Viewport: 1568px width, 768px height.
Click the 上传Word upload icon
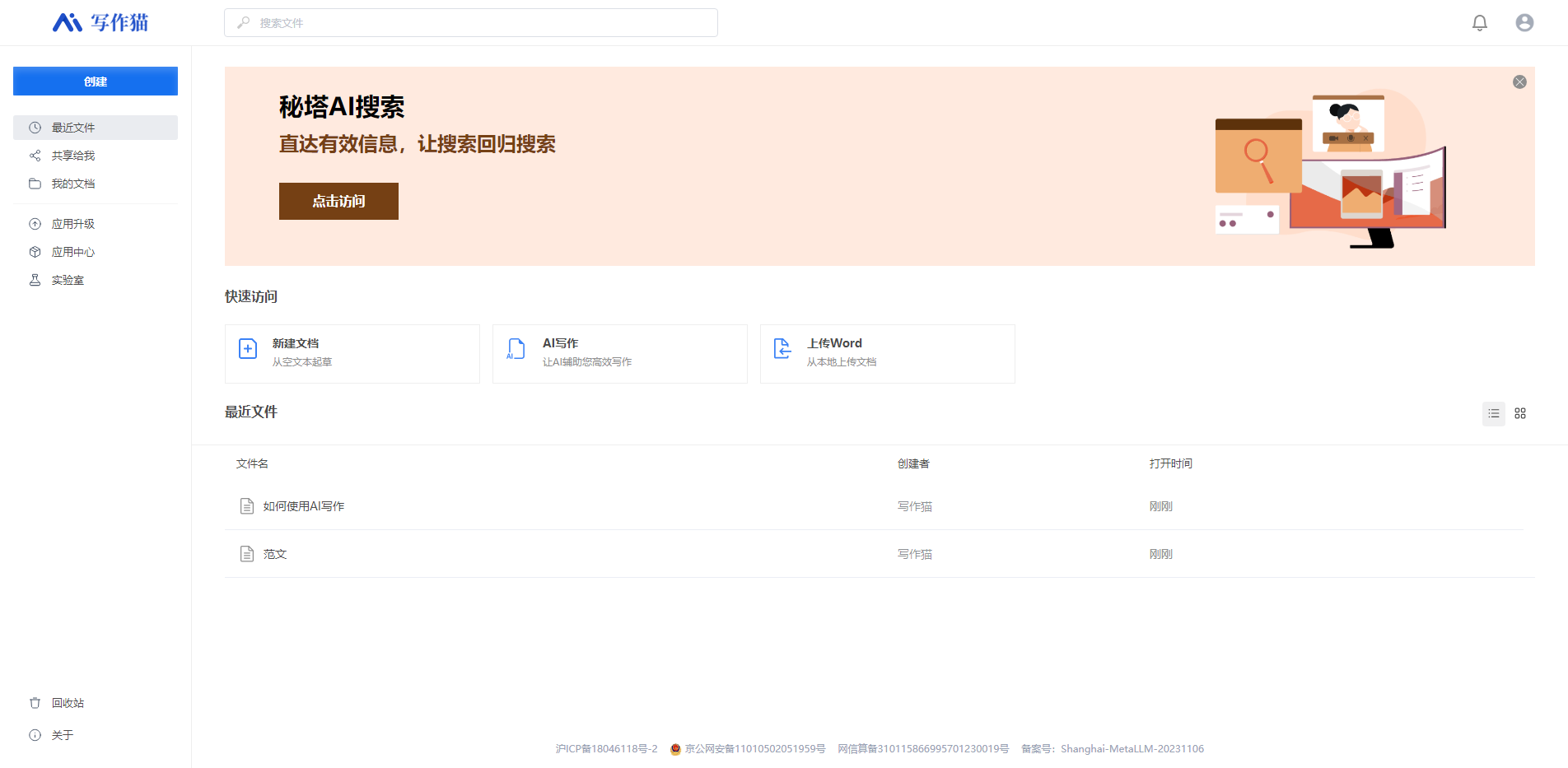782,349
